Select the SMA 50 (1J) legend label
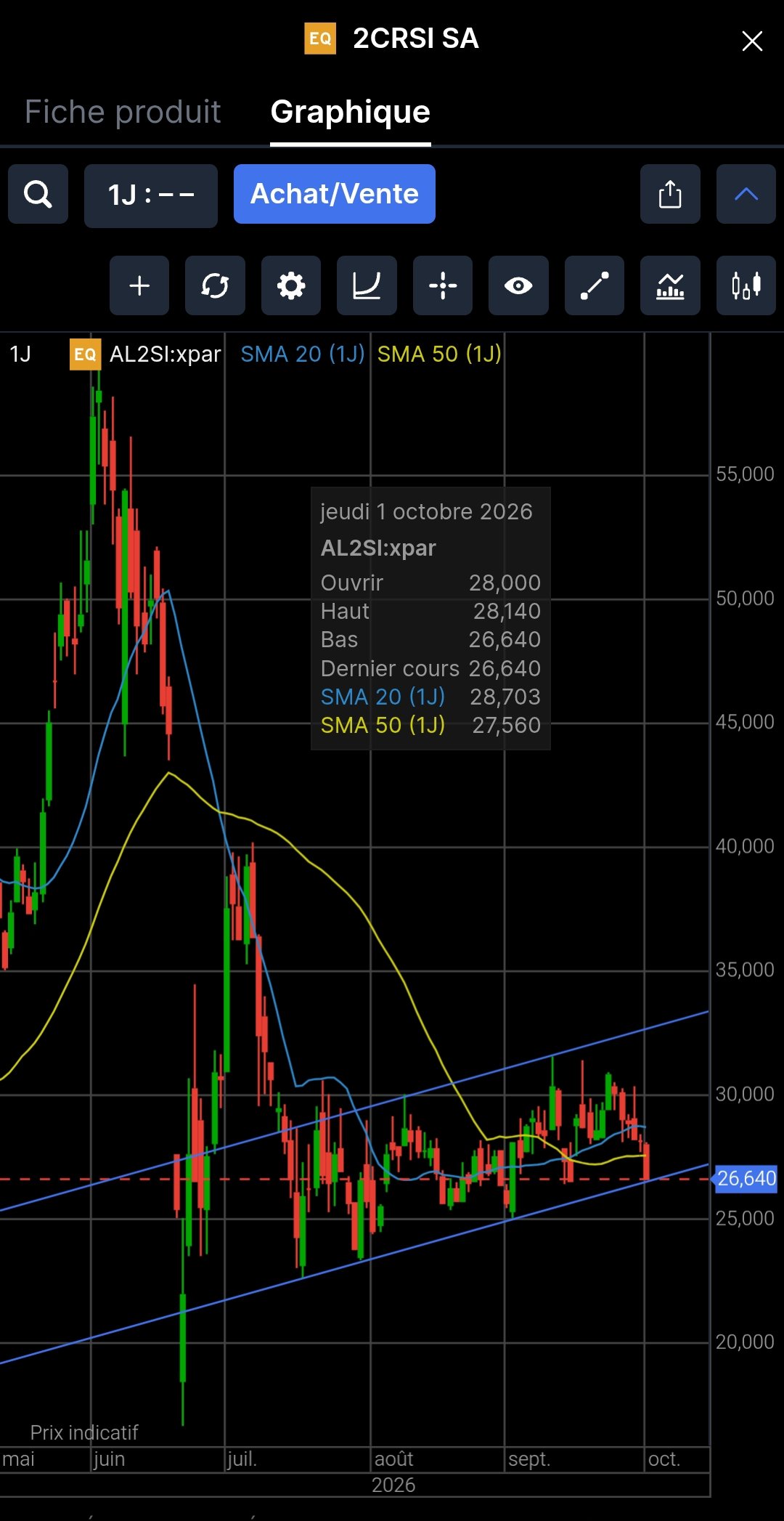Viewport: 784px width, 1521px height. tap(439, 354)
